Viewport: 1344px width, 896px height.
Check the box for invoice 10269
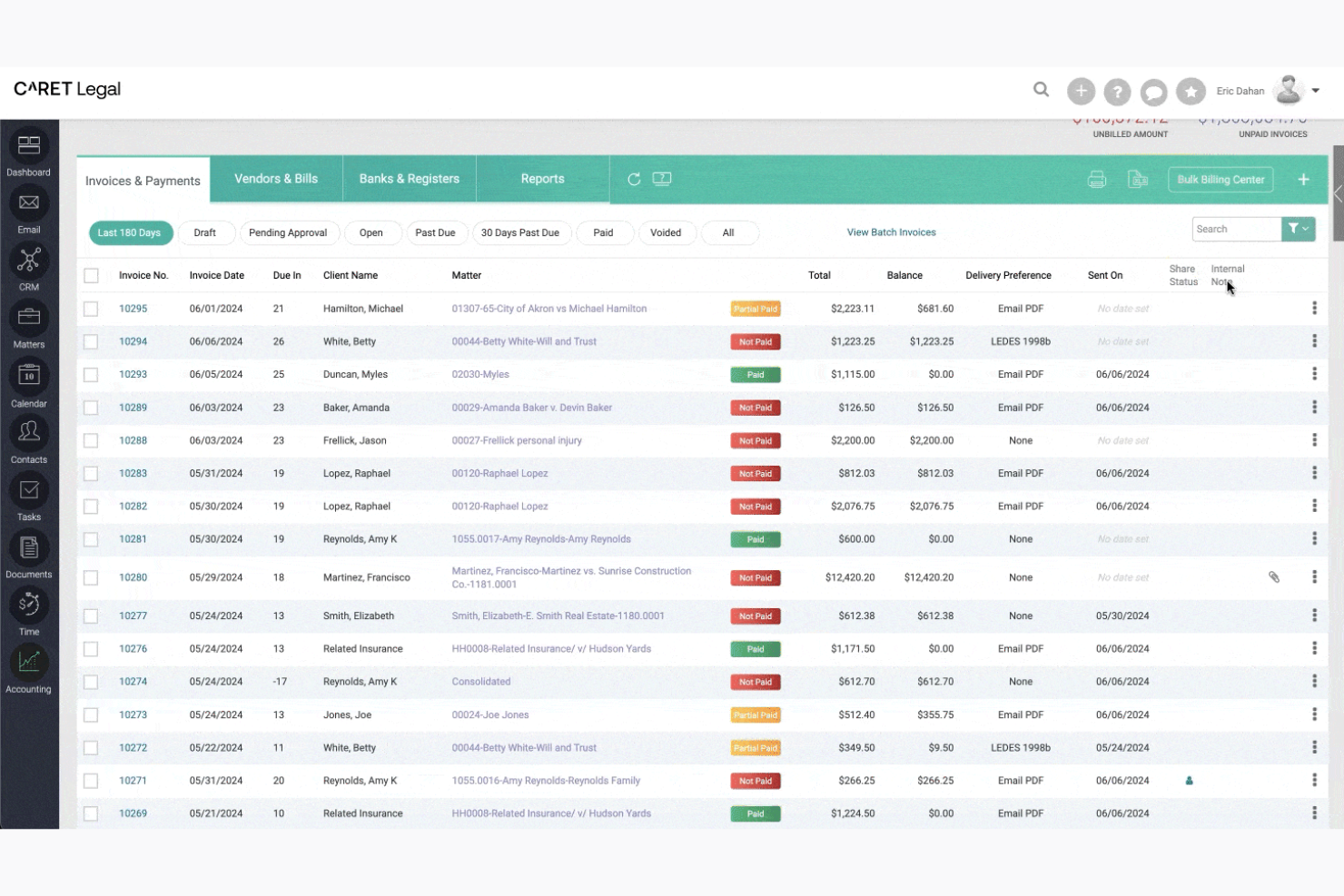point(91,813)
